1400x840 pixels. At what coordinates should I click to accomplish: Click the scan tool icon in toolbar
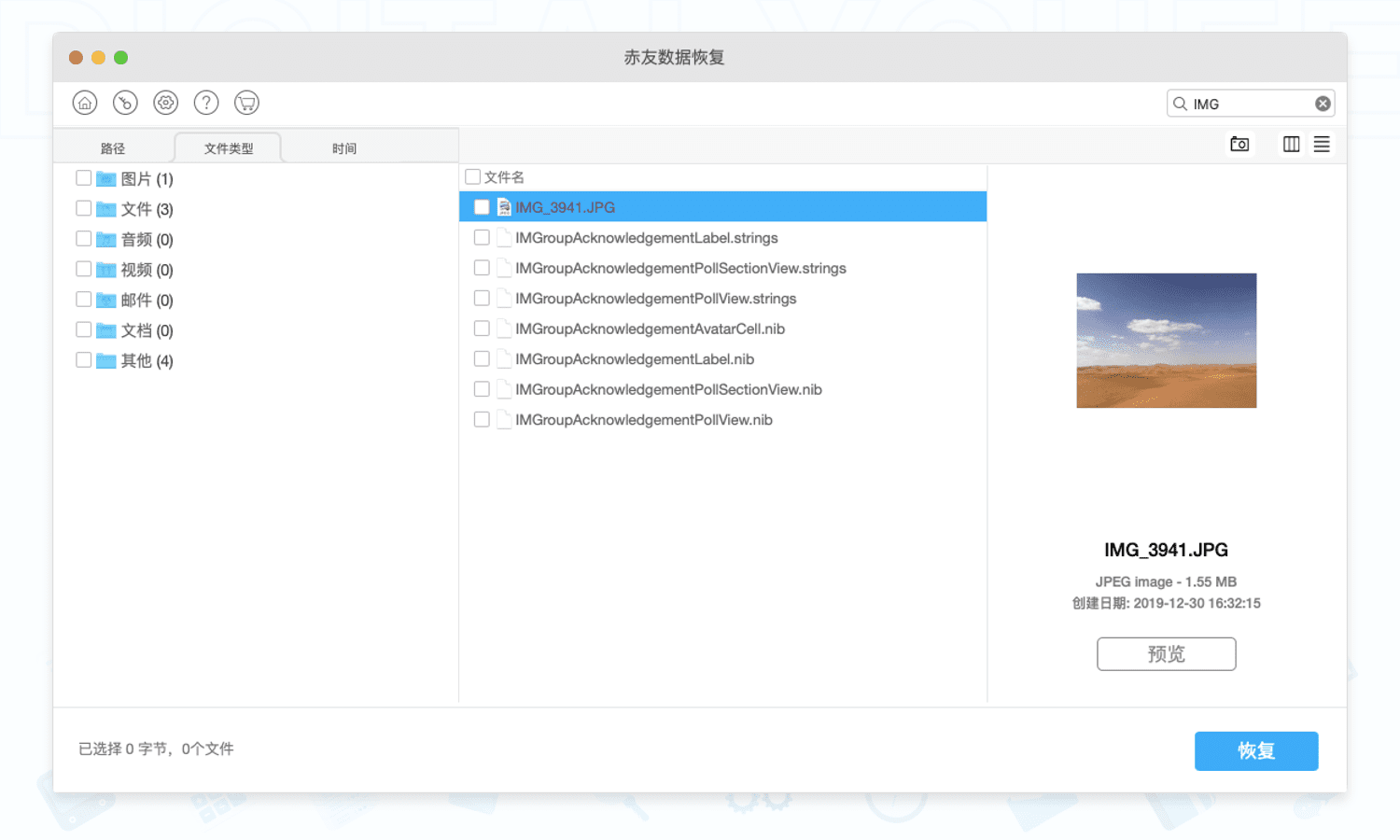(125, 103)
